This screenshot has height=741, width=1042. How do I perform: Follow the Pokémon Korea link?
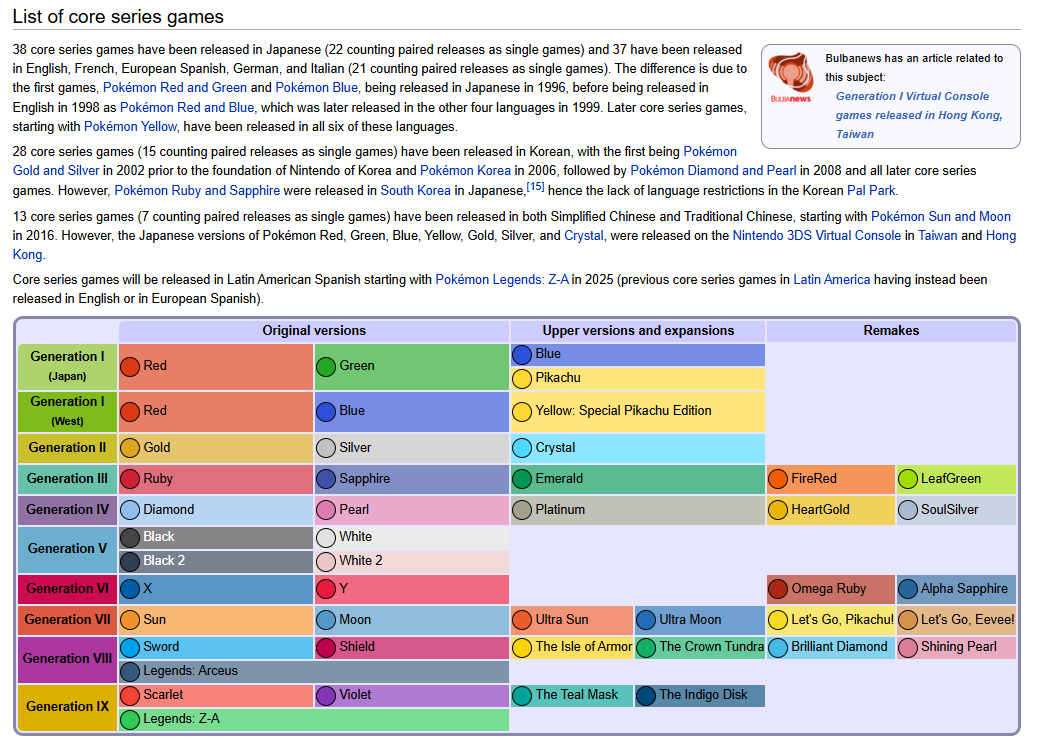click(x=465, y=171)
